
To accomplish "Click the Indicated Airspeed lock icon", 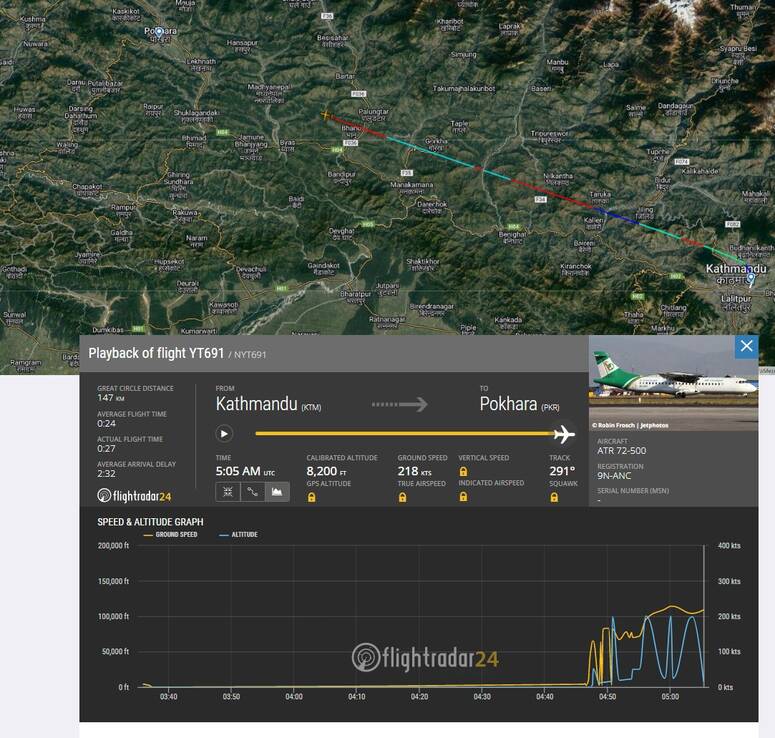I will (x=463, y=496).
